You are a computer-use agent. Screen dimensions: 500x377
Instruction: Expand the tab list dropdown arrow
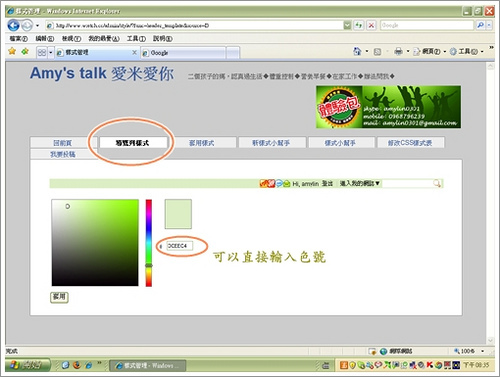tap(51, 52)
